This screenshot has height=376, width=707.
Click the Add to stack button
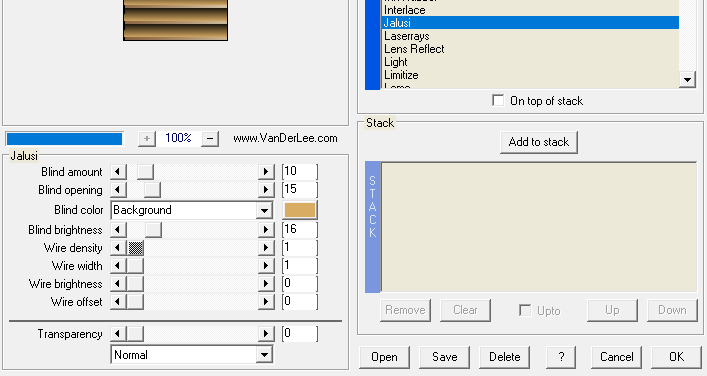tap(539, 142)
